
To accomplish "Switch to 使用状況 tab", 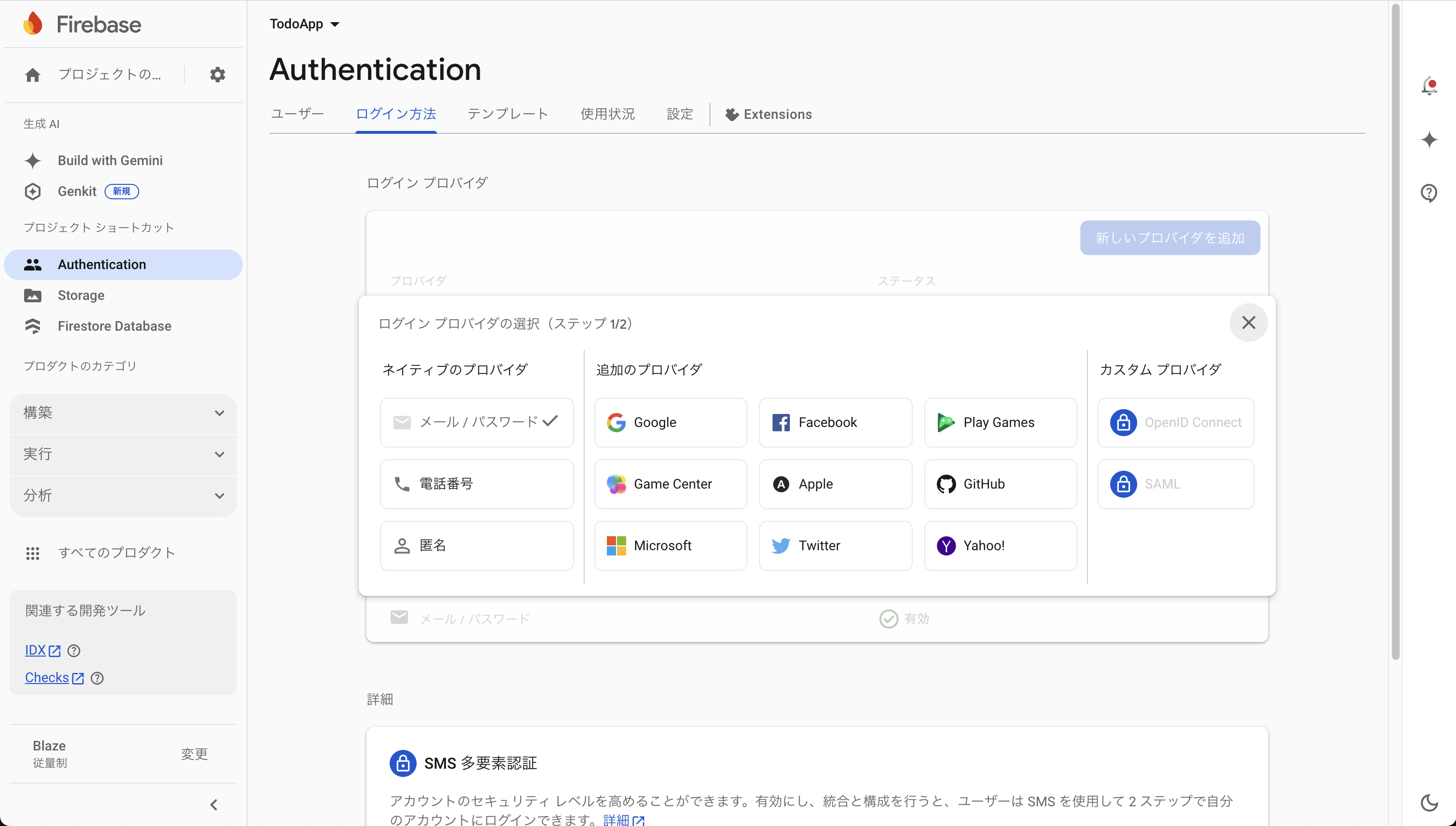I will [x=607, y=114].
